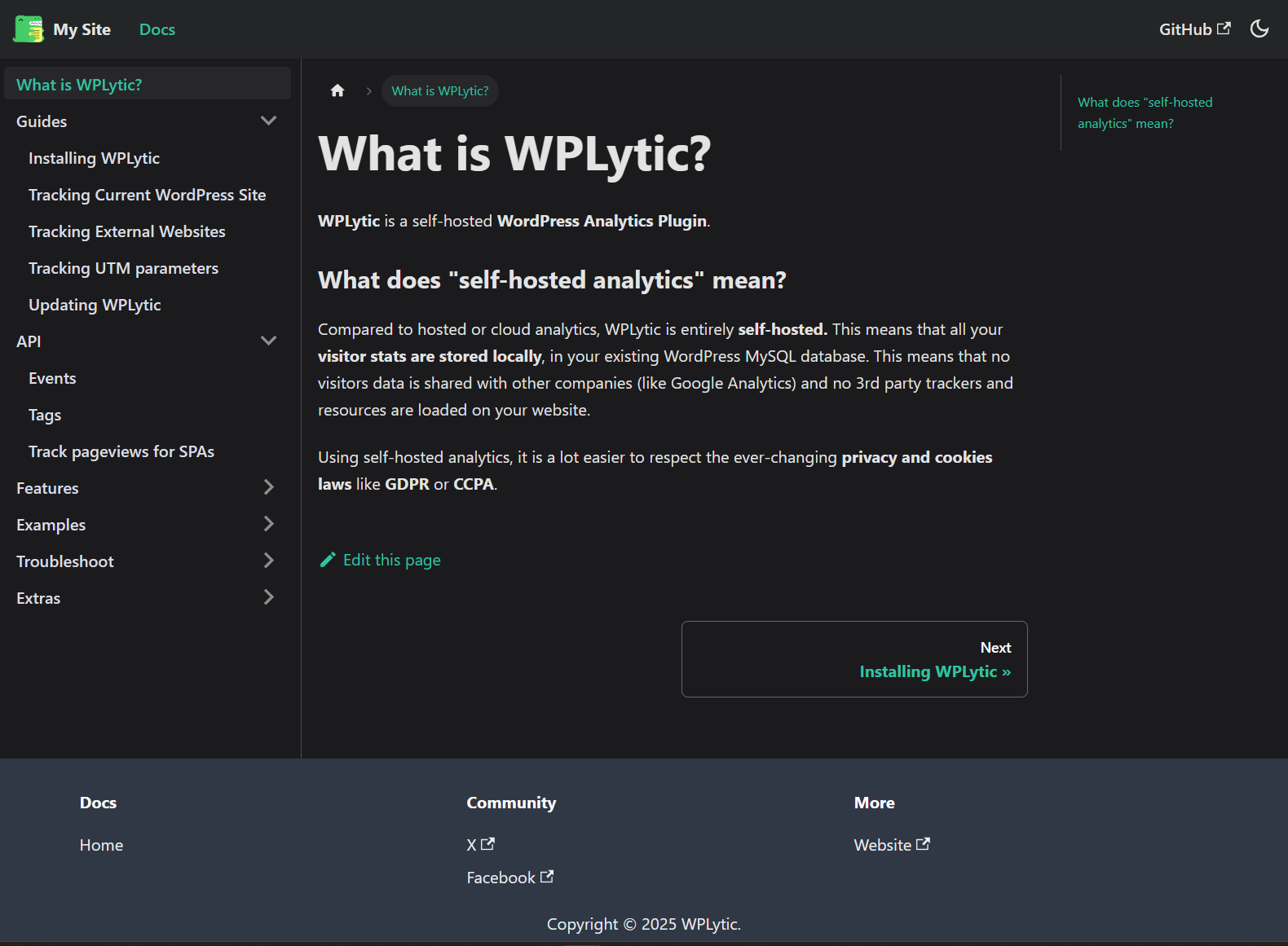Click the Features category label
This screenshot has width=1288, height=946.
click(x=47, y=488)
